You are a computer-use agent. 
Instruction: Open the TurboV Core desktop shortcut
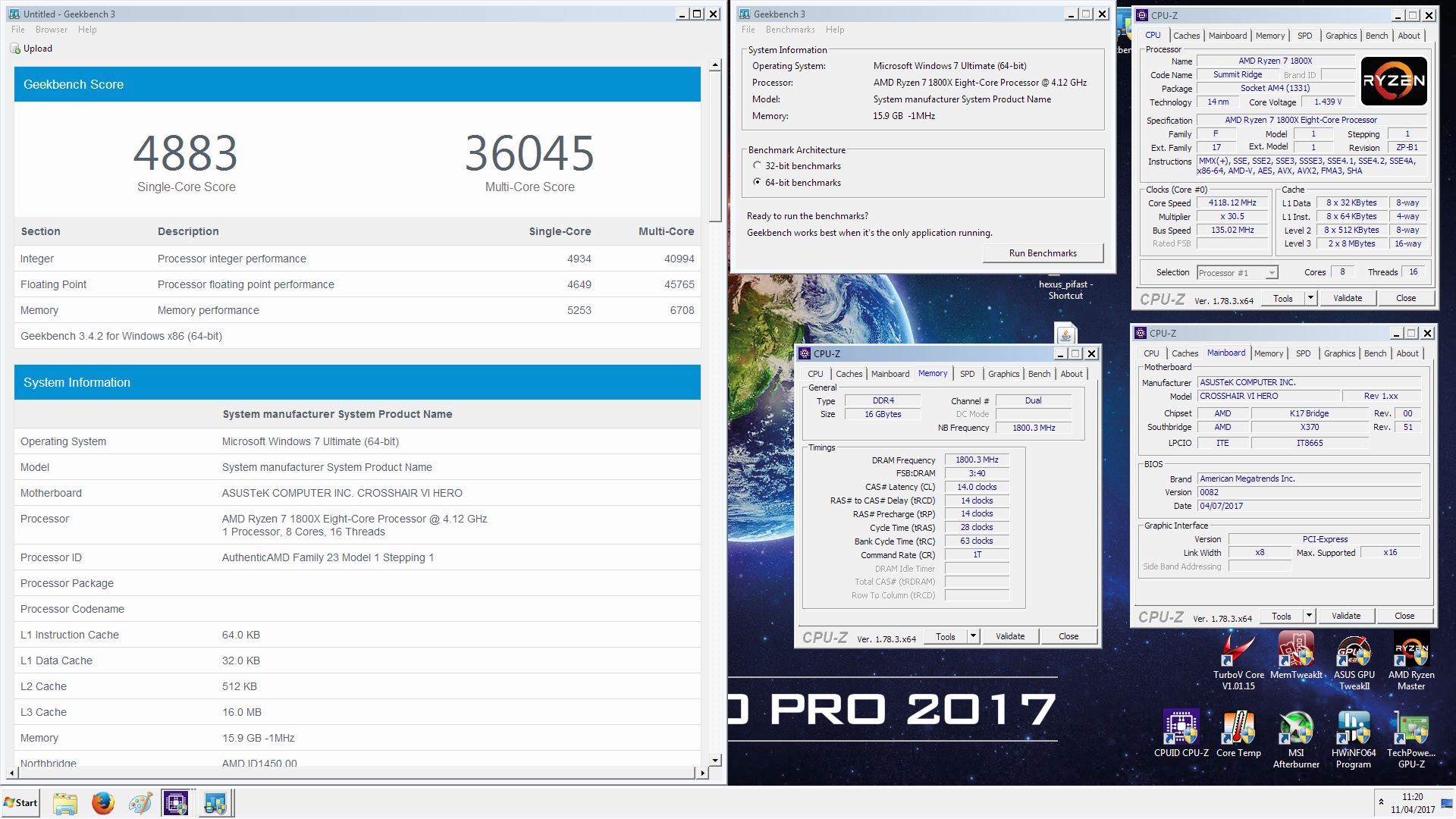1238,661
